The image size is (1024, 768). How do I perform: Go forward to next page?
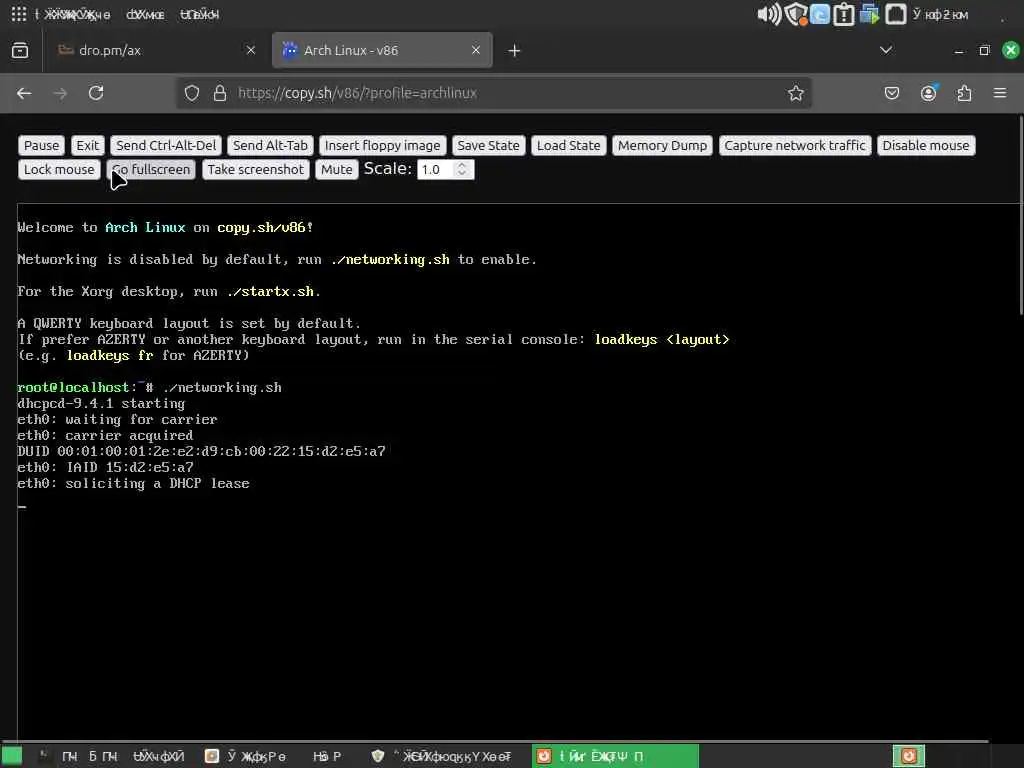coord(60,93)
